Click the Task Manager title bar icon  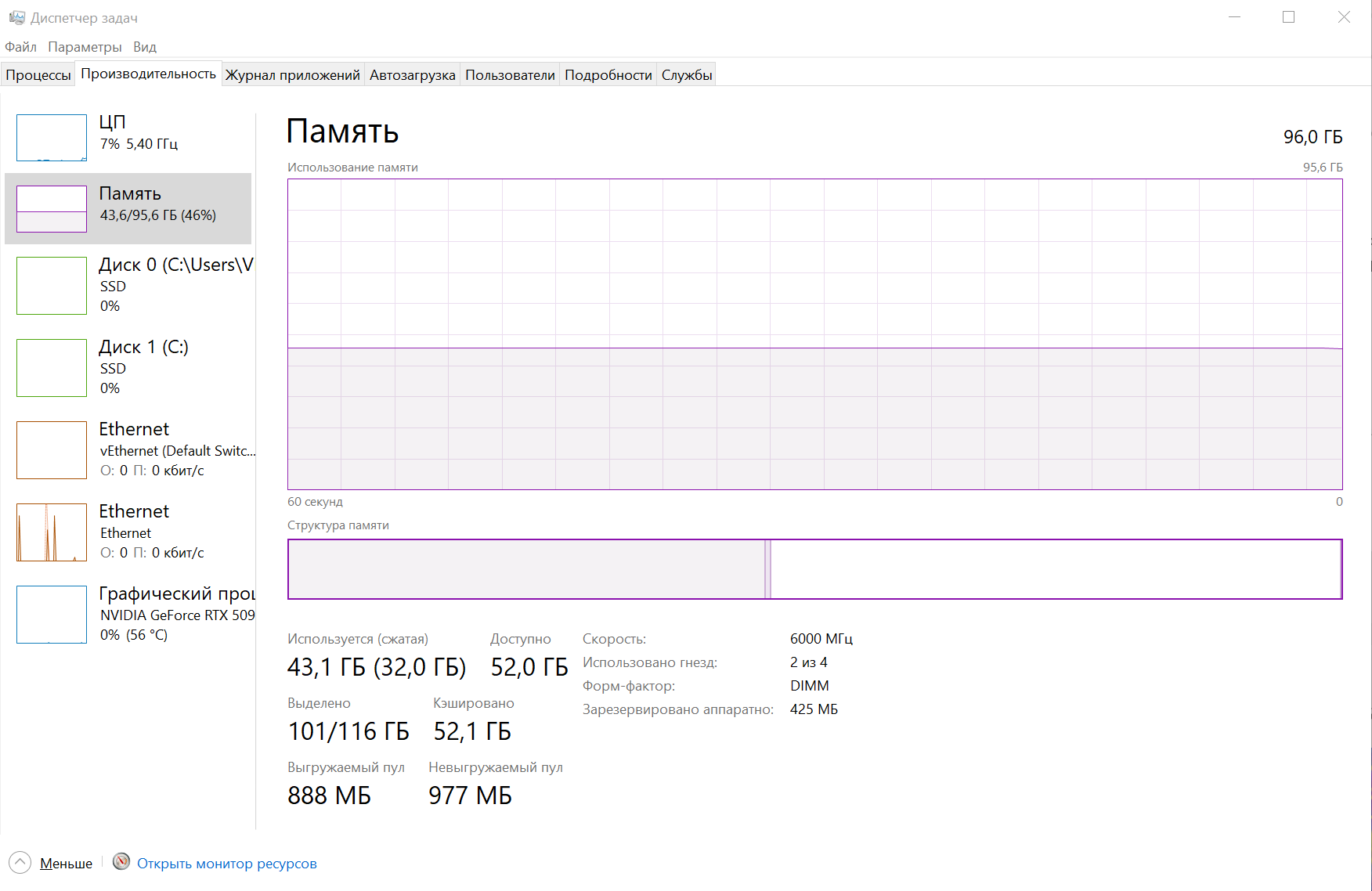(x=16, y=17)
